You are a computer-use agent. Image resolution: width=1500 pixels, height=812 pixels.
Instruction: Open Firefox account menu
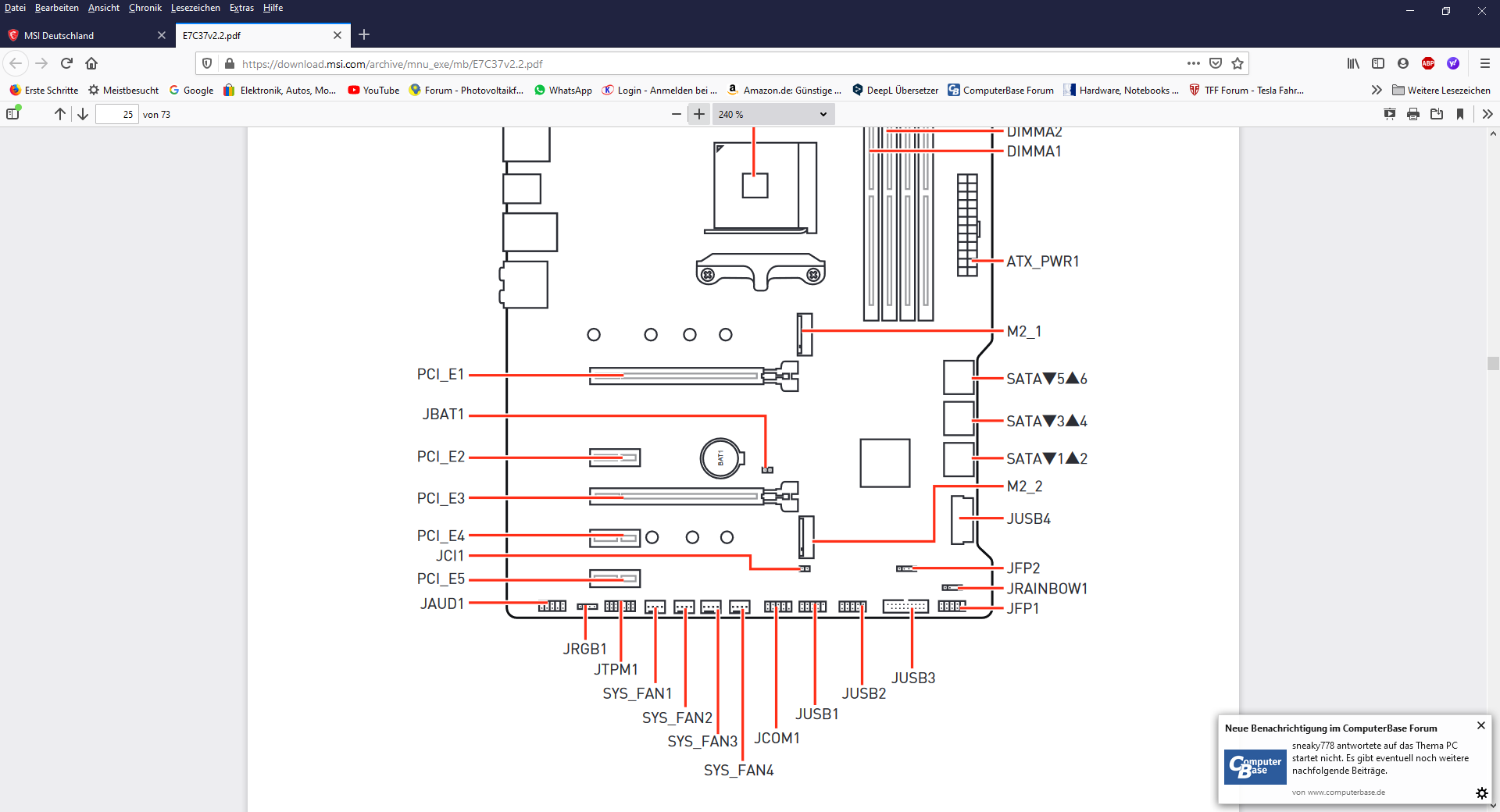tap(1403, 63)
